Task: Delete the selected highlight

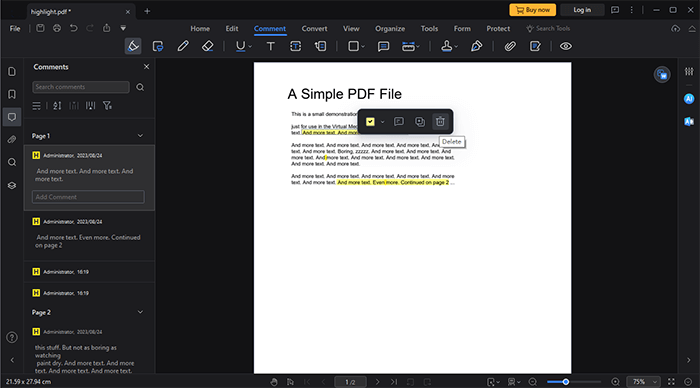Action: click(x=440, y=121)
